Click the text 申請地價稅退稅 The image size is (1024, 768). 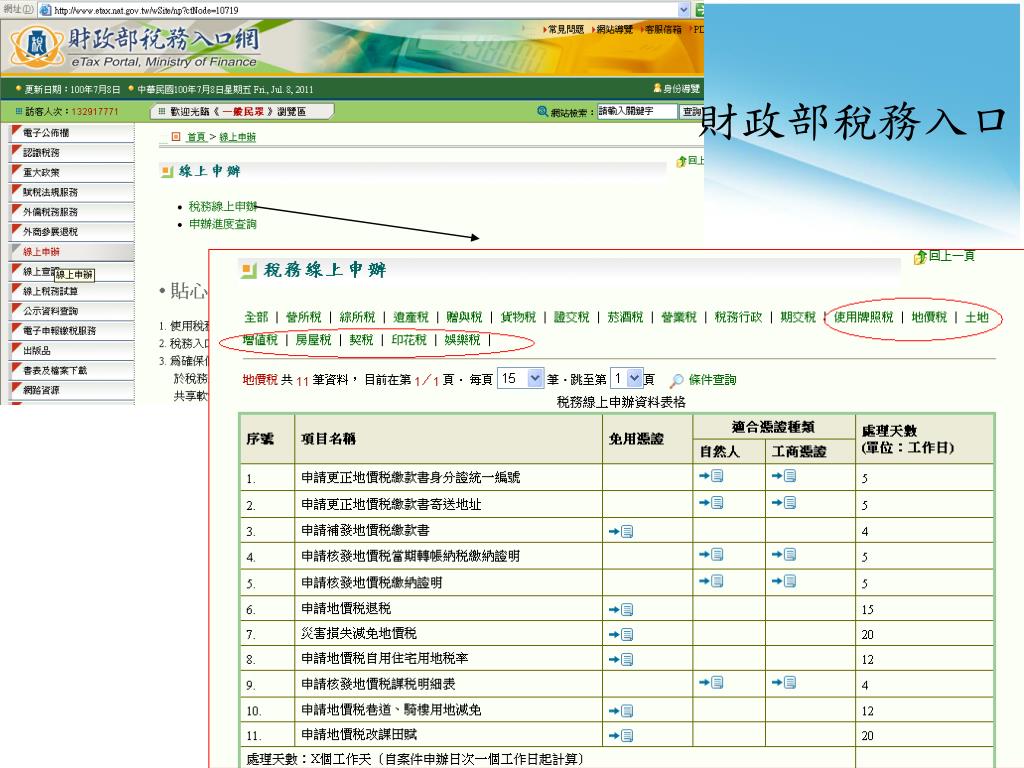point(346,609)
